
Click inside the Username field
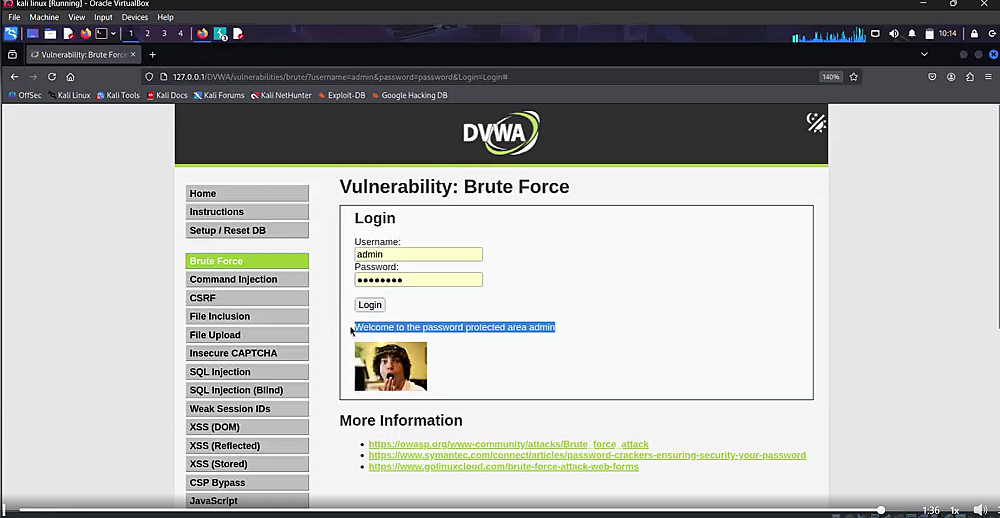click(418, 255)
